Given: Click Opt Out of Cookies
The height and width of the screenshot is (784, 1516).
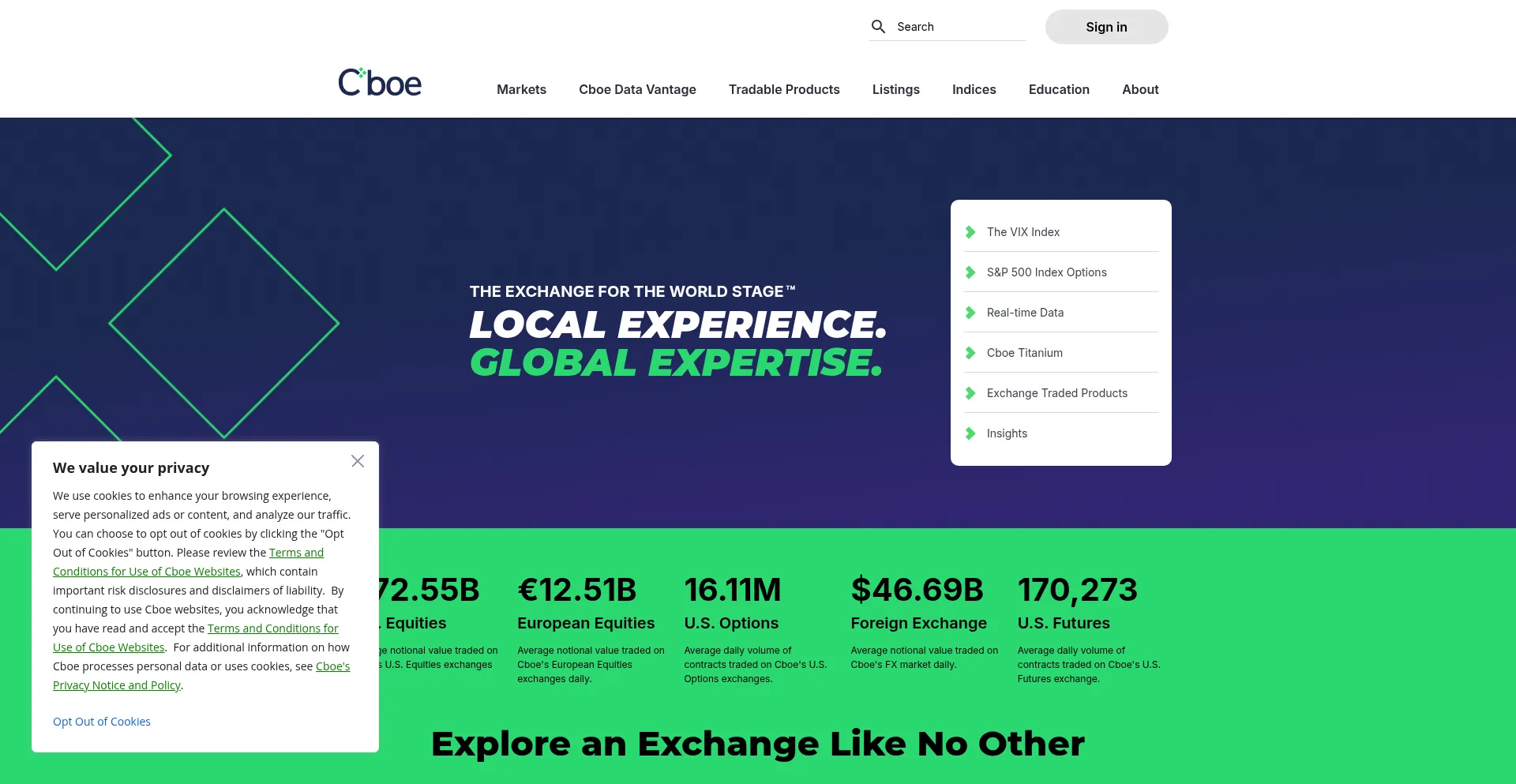Looking at the screenshot, I should click(x=102, y=722).
